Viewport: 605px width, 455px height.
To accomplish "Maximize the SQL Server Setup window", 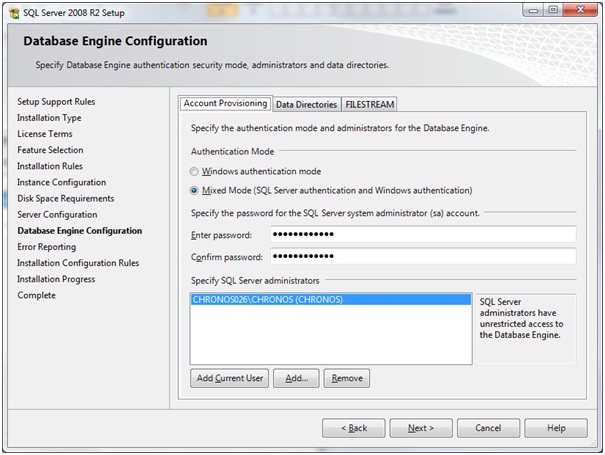I will (x=553, y=10).
